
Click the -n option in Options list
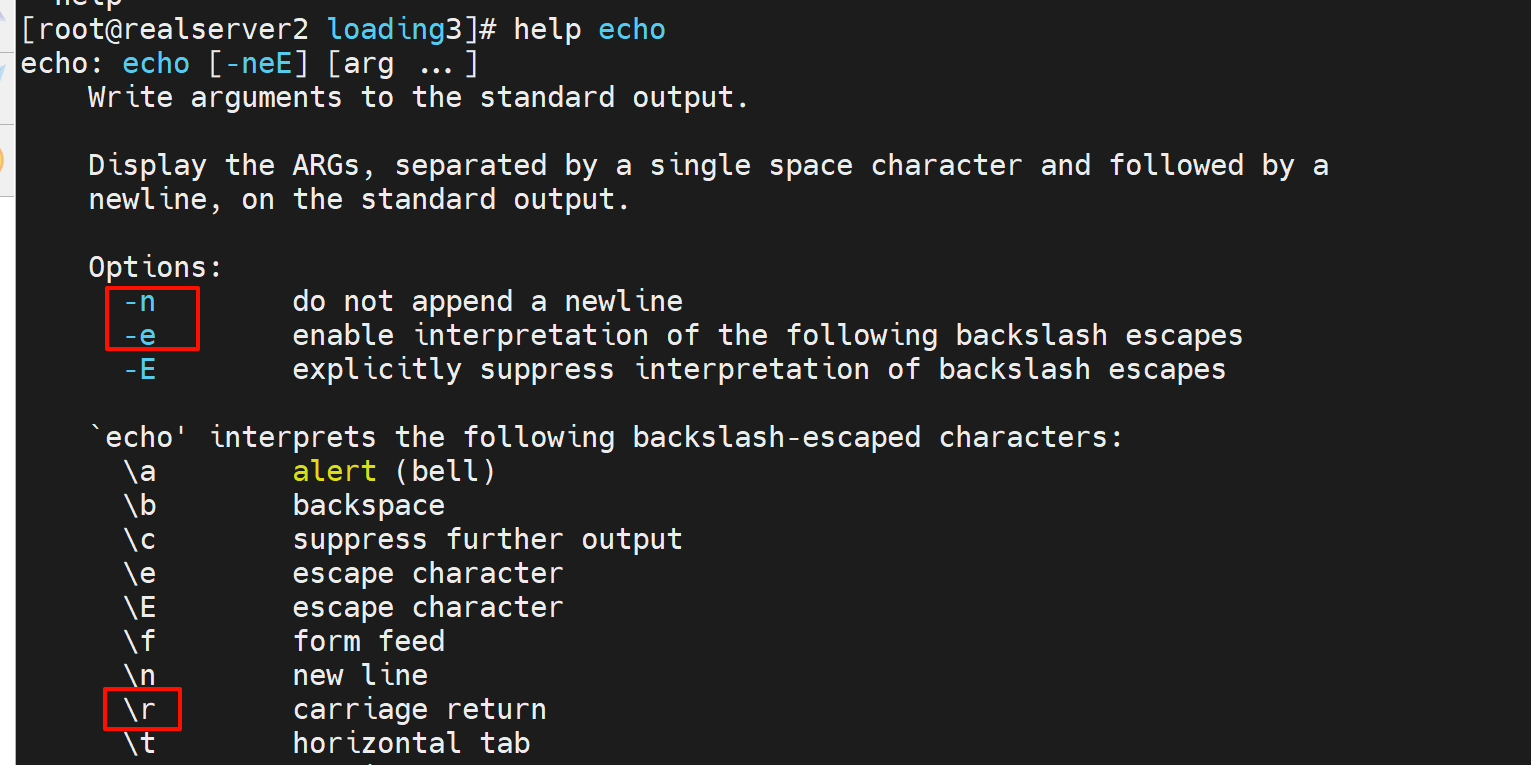[x=140, y=301]
